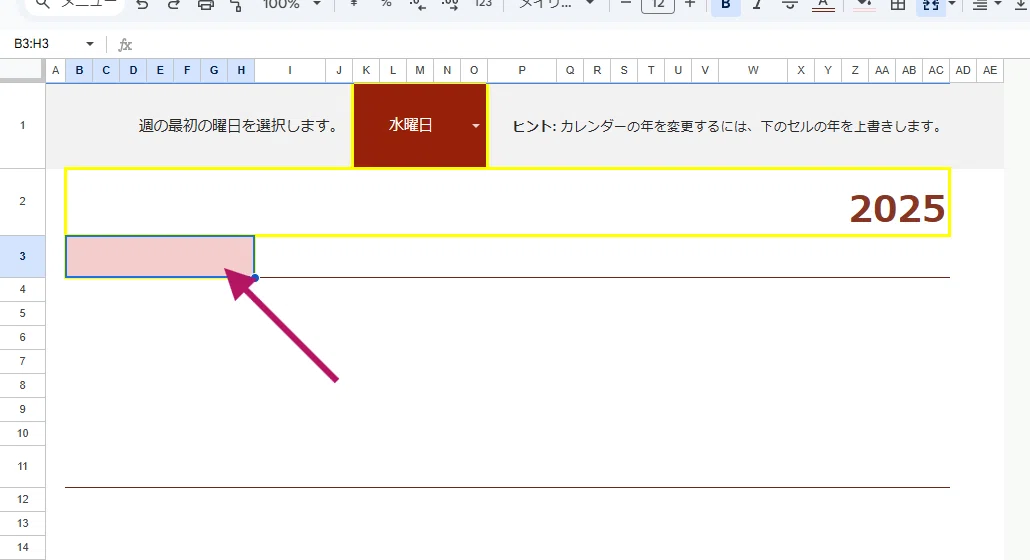Select the dark red 水曜日 cell

click(x=420, y=125)
